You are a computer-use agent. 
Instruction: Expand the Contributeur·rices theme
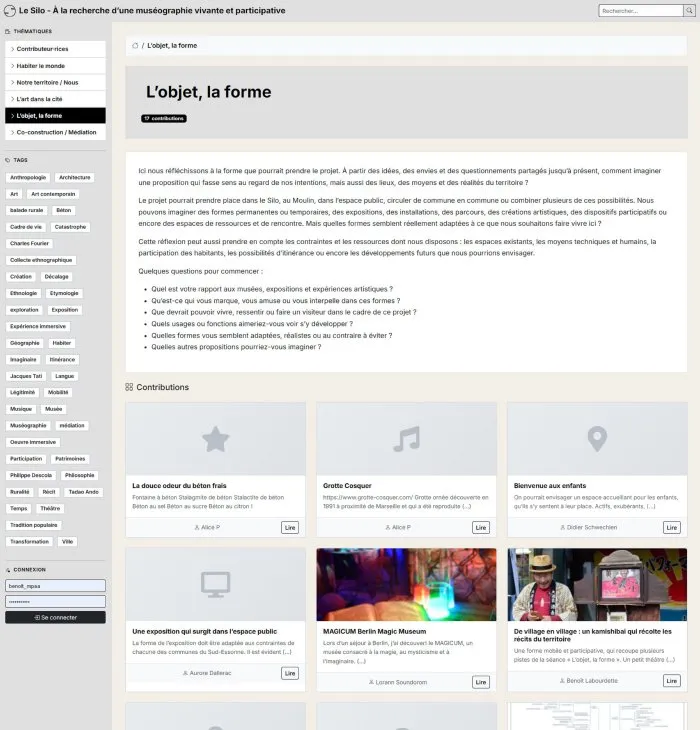55,49
